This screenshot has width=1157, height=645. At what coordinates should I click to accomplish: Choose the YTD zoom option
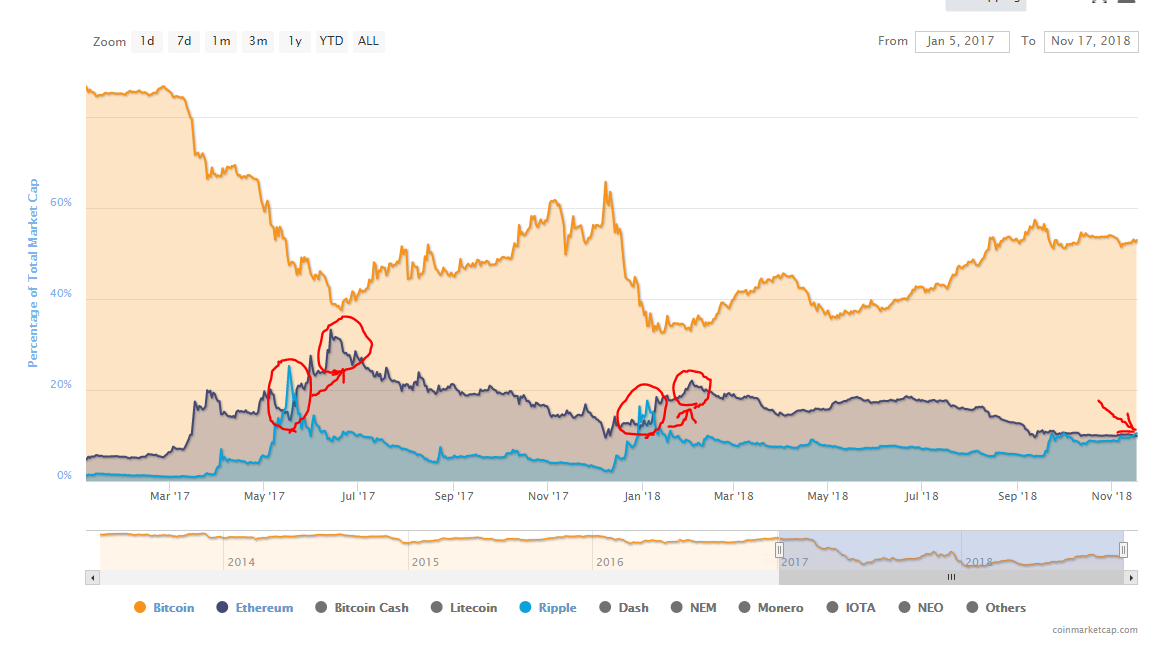(331, 41)
